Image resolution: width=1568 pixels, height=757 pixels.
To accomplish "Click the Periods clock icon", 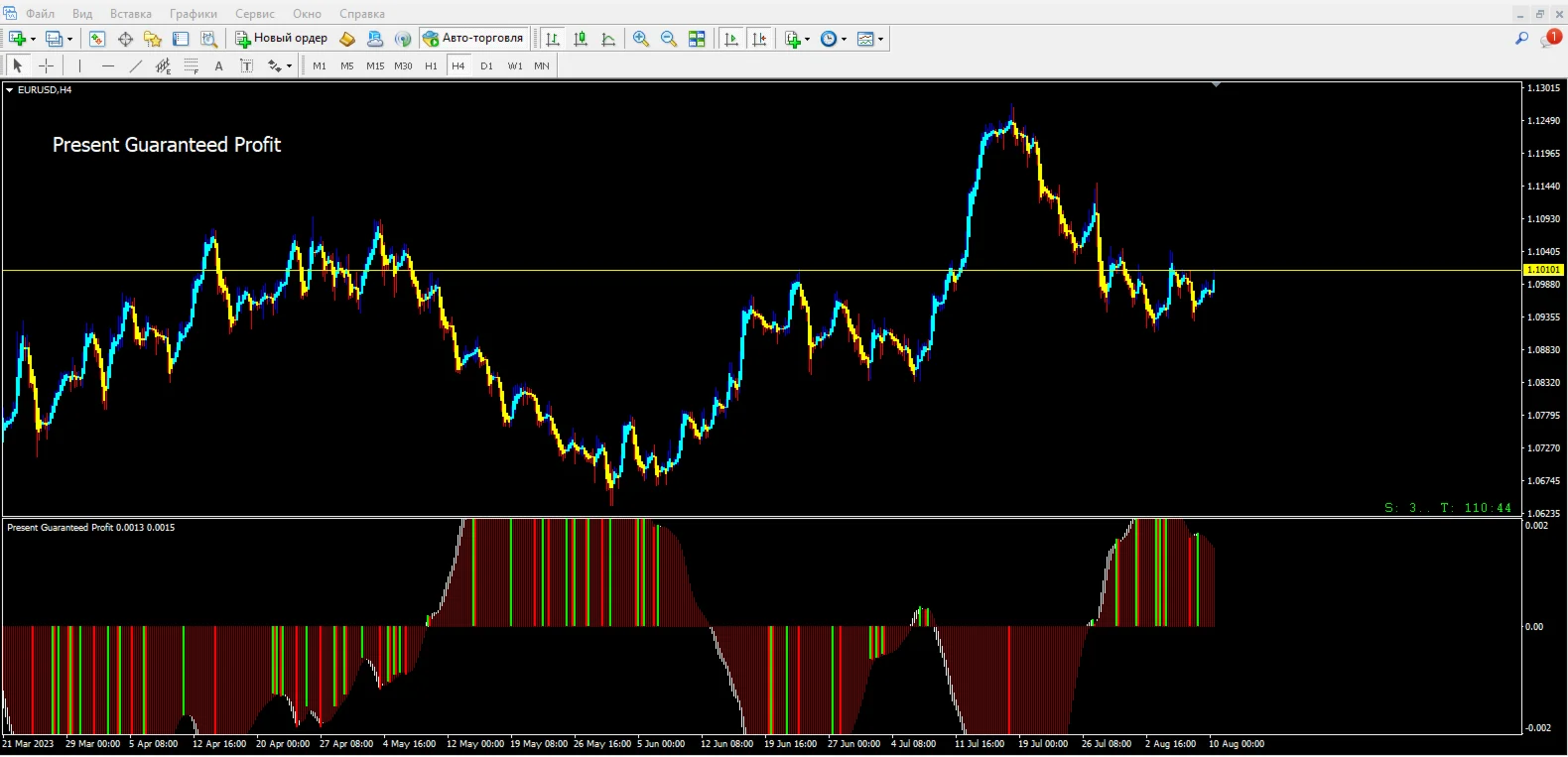I will point(829,39).
